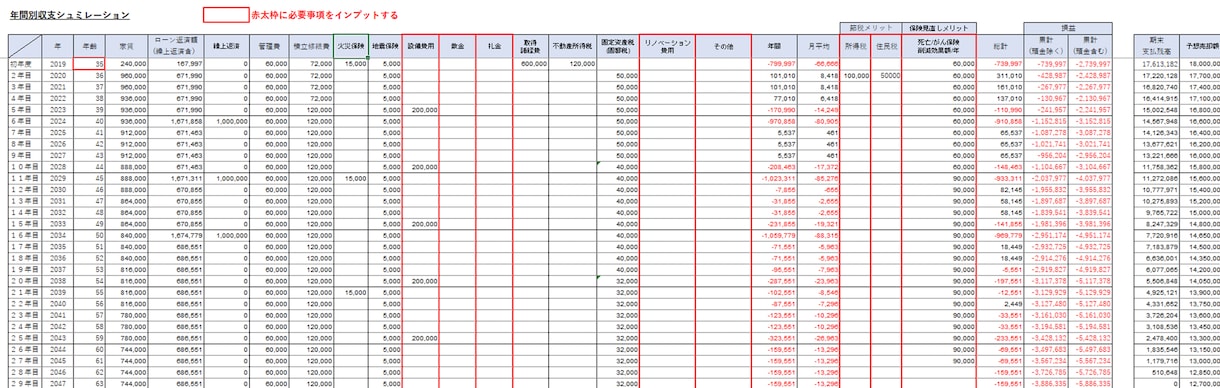Click the 設備費用 column header

[x=421, y=46]
